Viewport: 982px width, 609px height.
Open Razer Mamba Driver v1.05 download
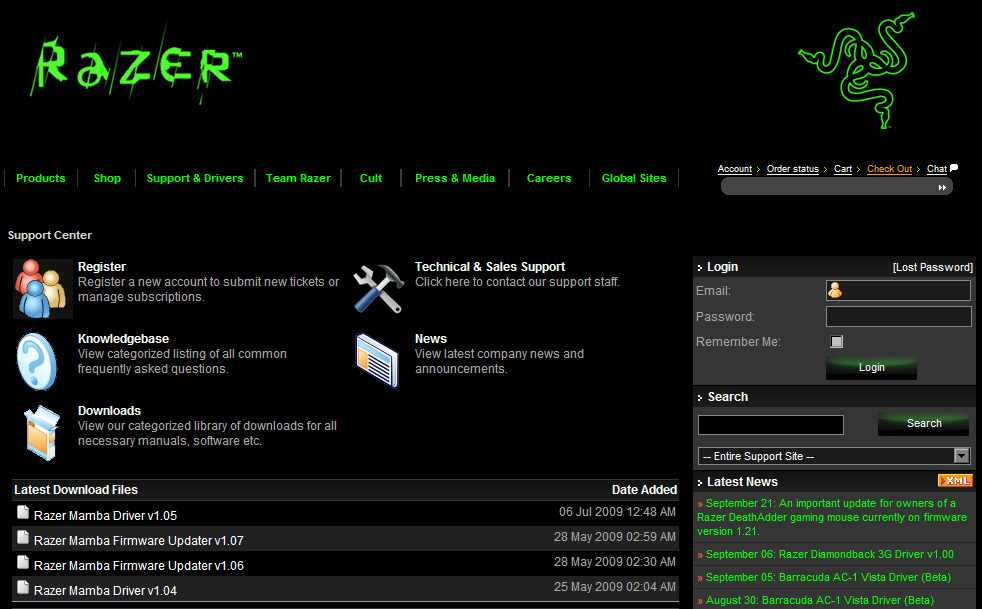(105, 516)
